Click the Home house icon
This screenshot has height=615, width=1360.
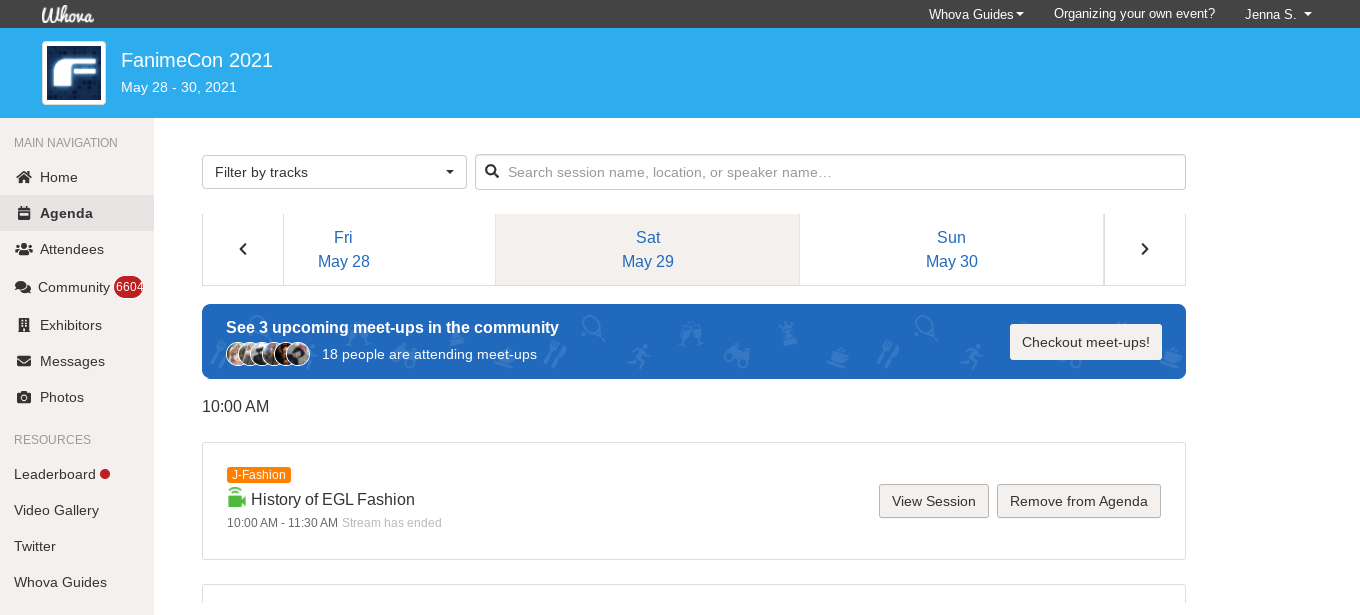[24, 177]
